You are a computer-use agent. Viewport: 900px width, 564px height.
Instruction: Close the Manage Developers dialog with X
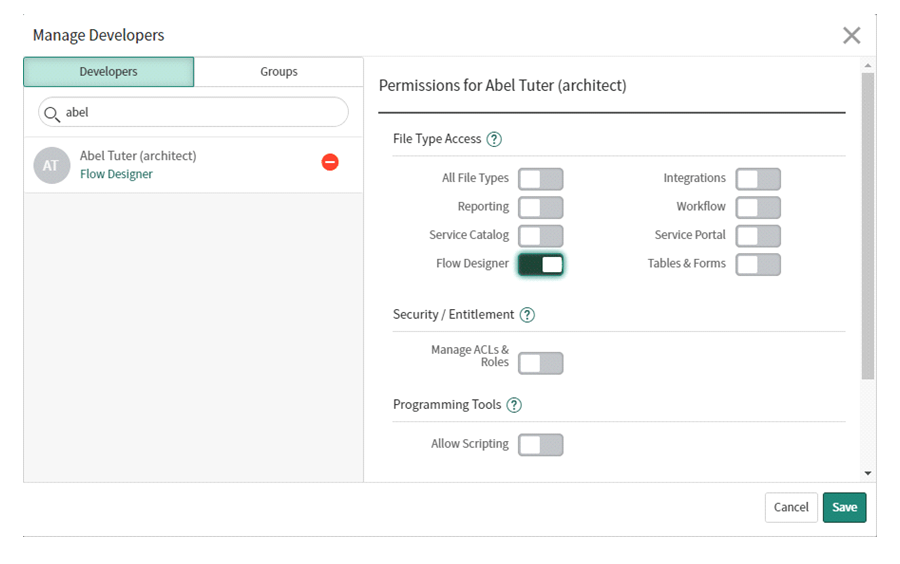click(851, 36)
